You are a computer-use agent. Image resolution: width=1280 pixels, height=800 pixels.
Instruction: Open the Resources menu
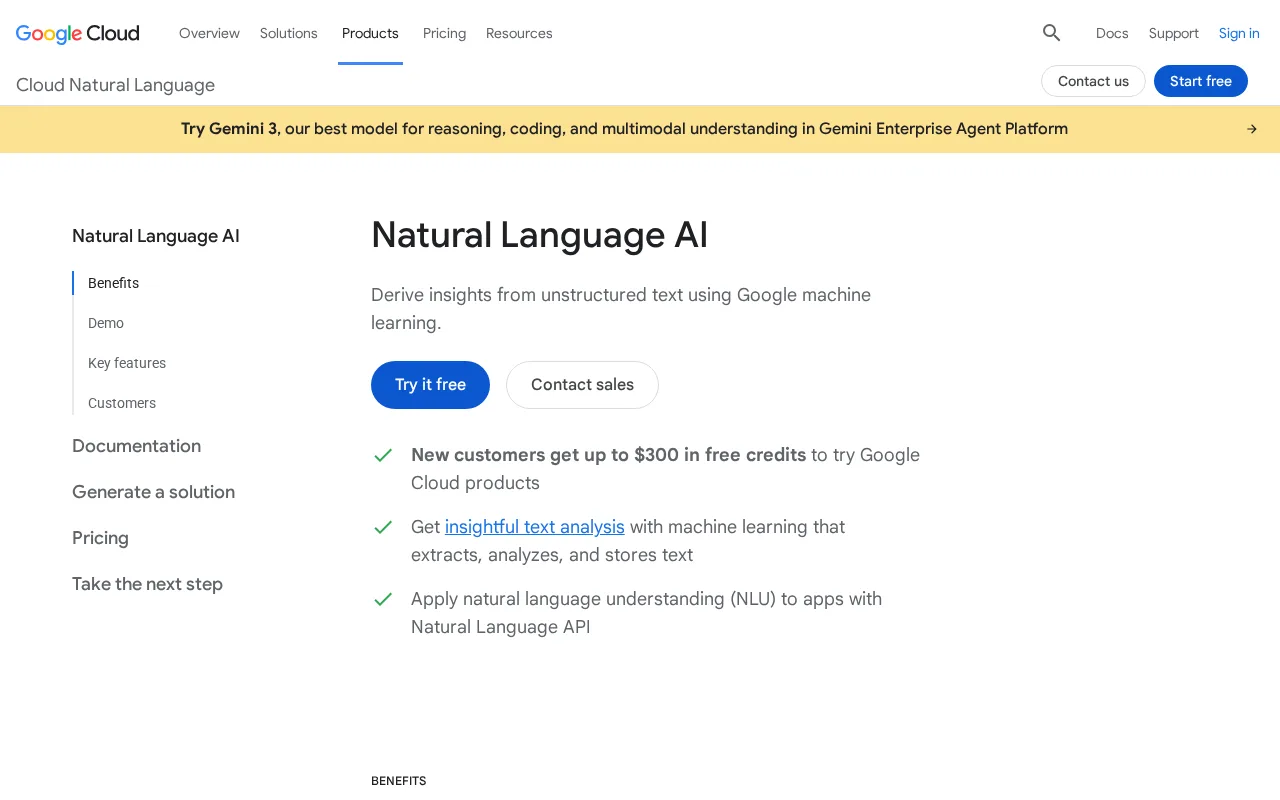[519, 33]
